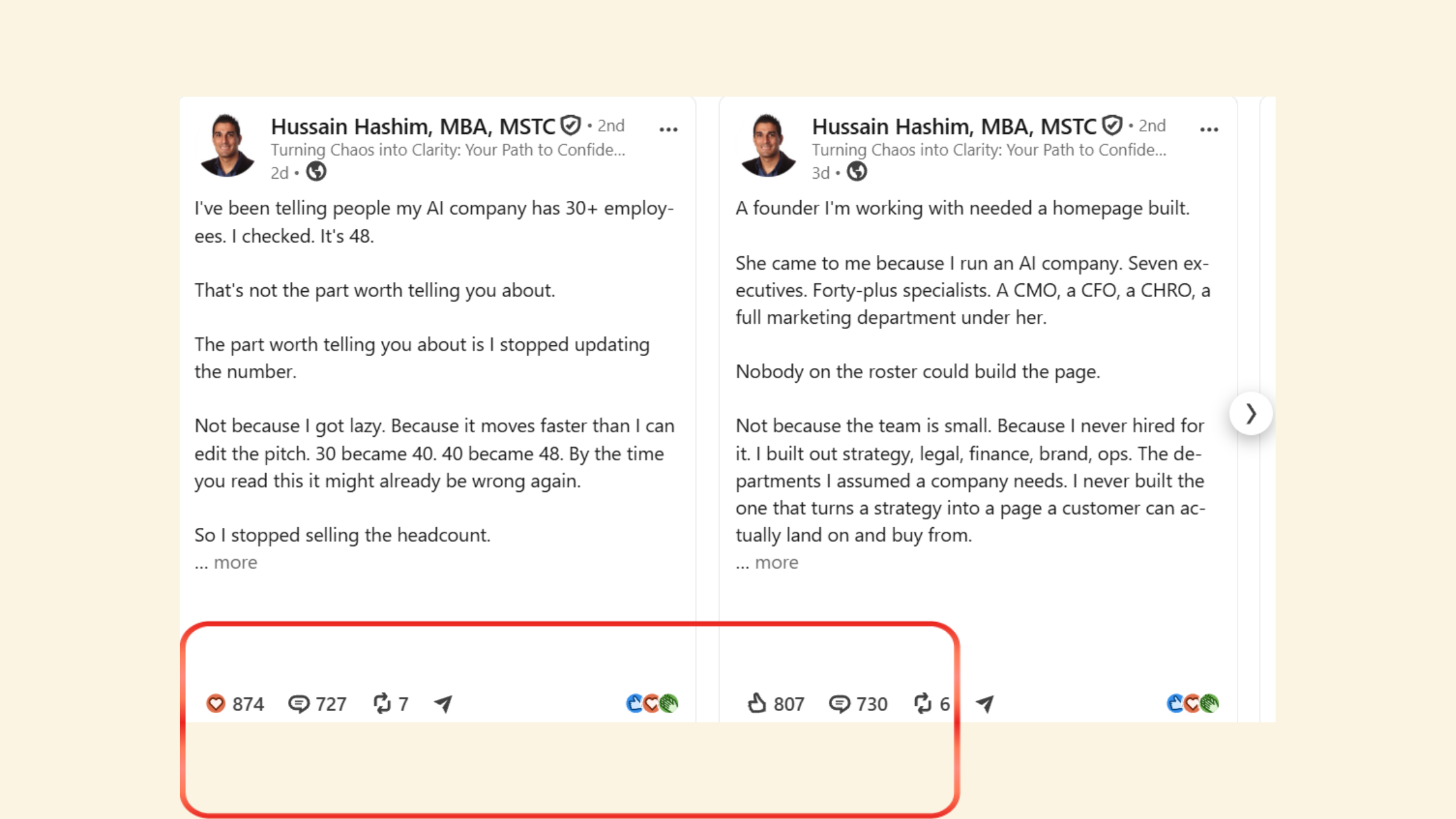Click the headline 'Turning Chaos into Clarity' on 3d post
The height and width of the screenshot is (819, 1456).
pos(989,150)
